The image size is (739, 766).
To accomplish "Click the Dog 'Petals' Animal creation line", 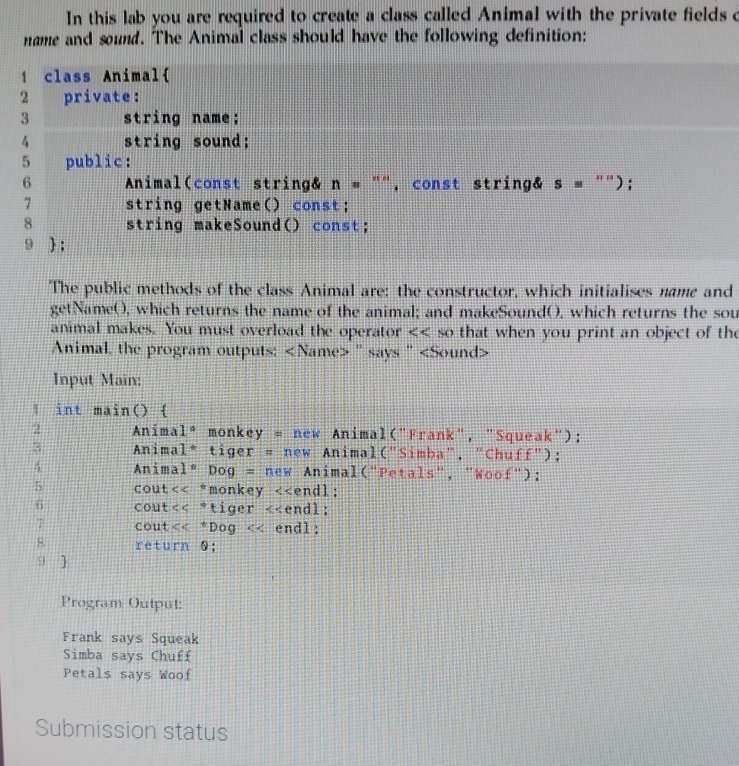I will click(338, 471).
